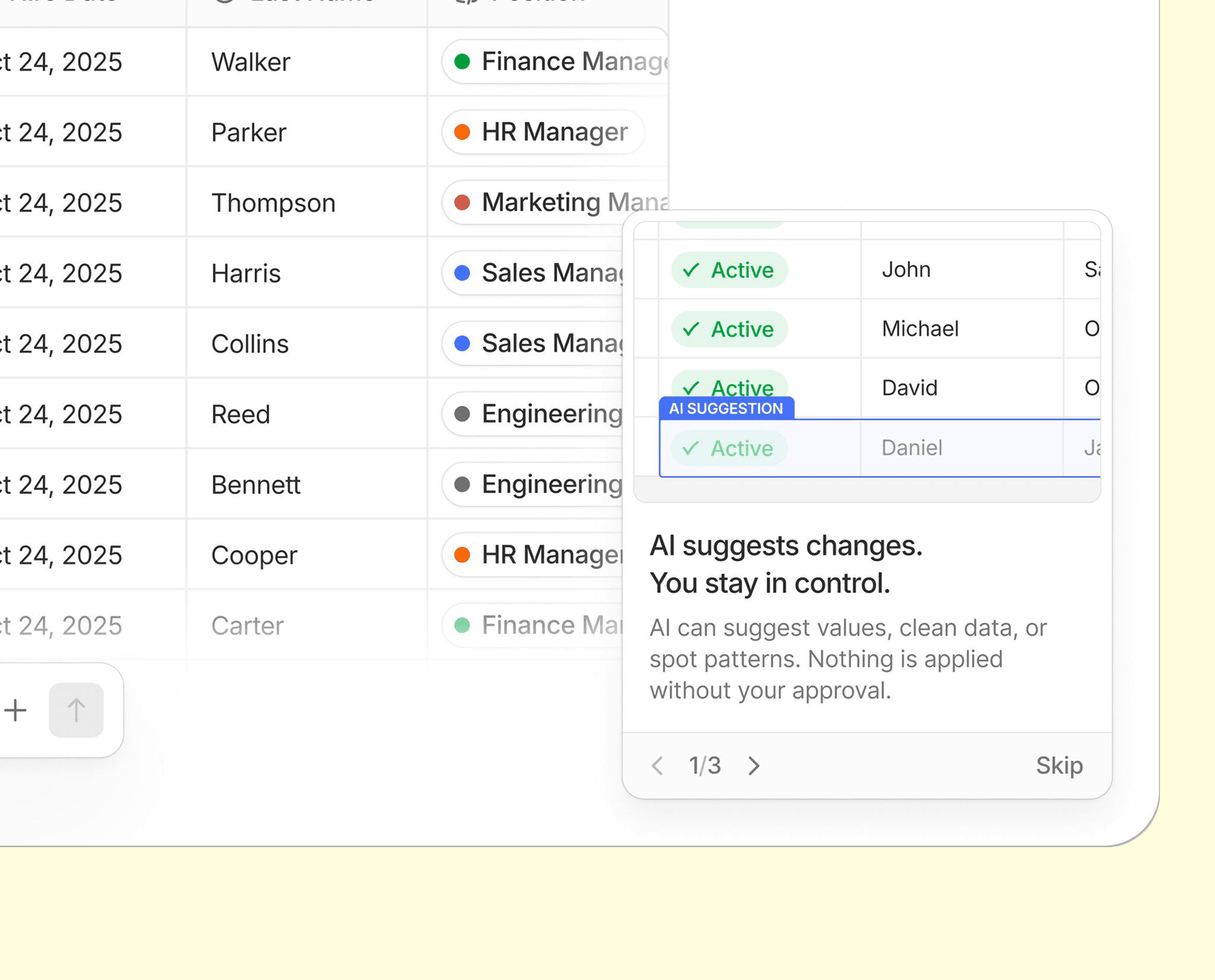Click the checkmark icon in Michael's Active badge
Screen dimensions: 1215x980
[691, 329]
